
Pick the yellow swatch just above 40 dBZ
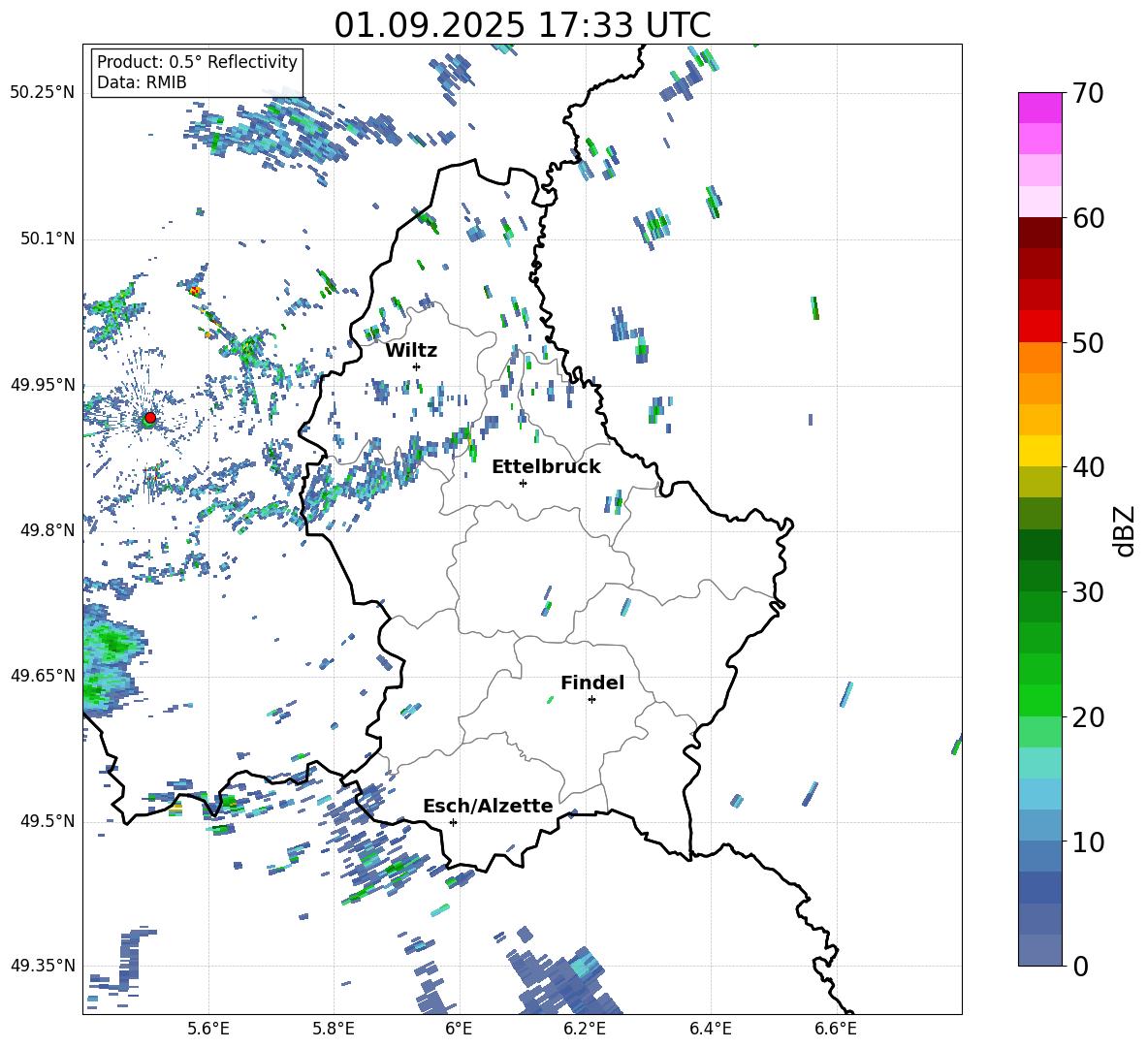(1039, 451)
